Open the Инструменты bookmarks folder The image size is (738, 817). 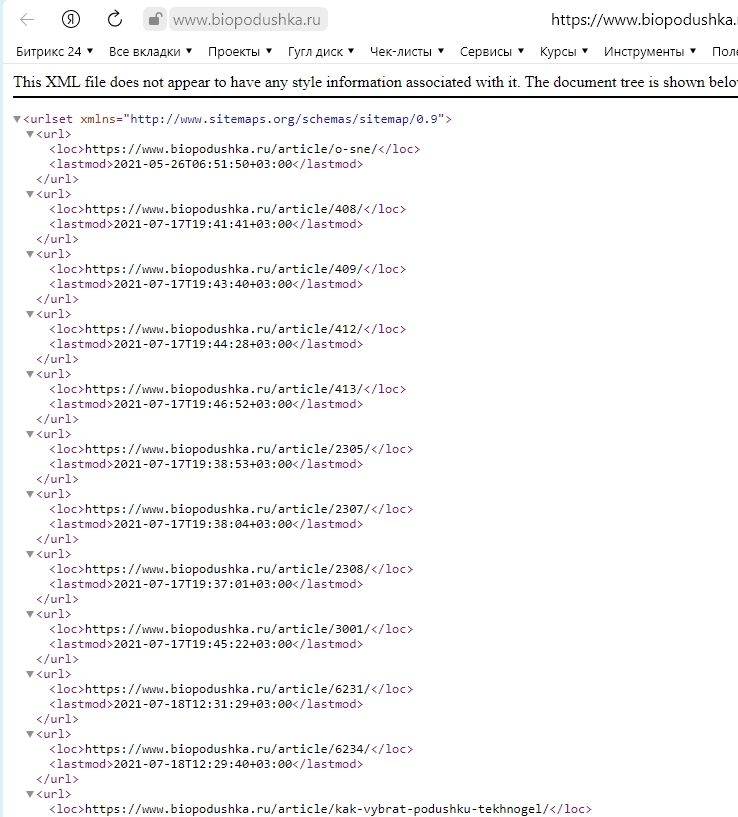click(650, 52)
